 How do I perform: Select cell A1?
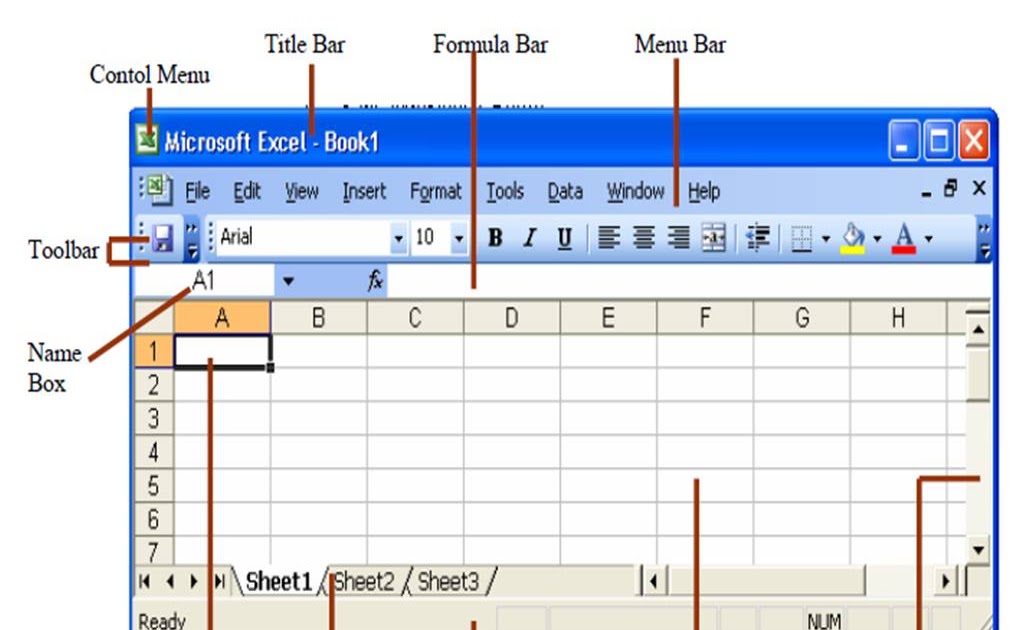point(223,351)
